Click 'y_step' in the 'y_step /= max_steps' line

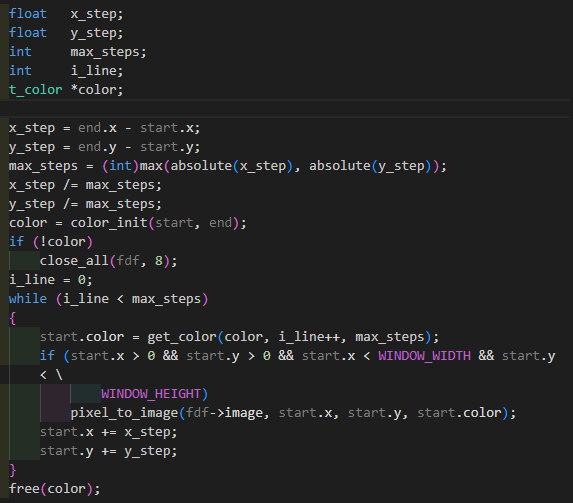[32, 204]
